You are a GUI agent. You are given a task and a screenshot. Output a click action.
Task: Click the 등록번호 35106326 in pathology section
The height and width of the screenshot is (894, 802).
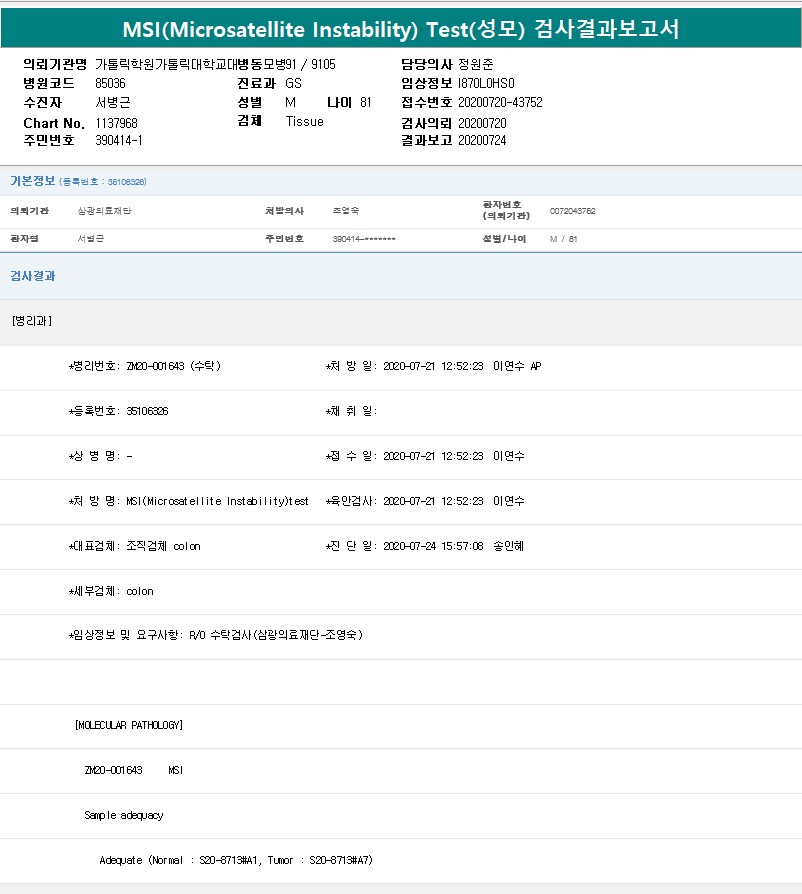click(118, 411)
